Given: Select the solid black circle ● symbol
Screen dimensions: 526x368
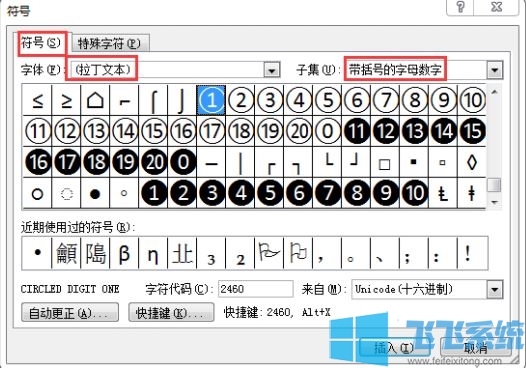Looking at the screenshot, I should pos(95,193).
